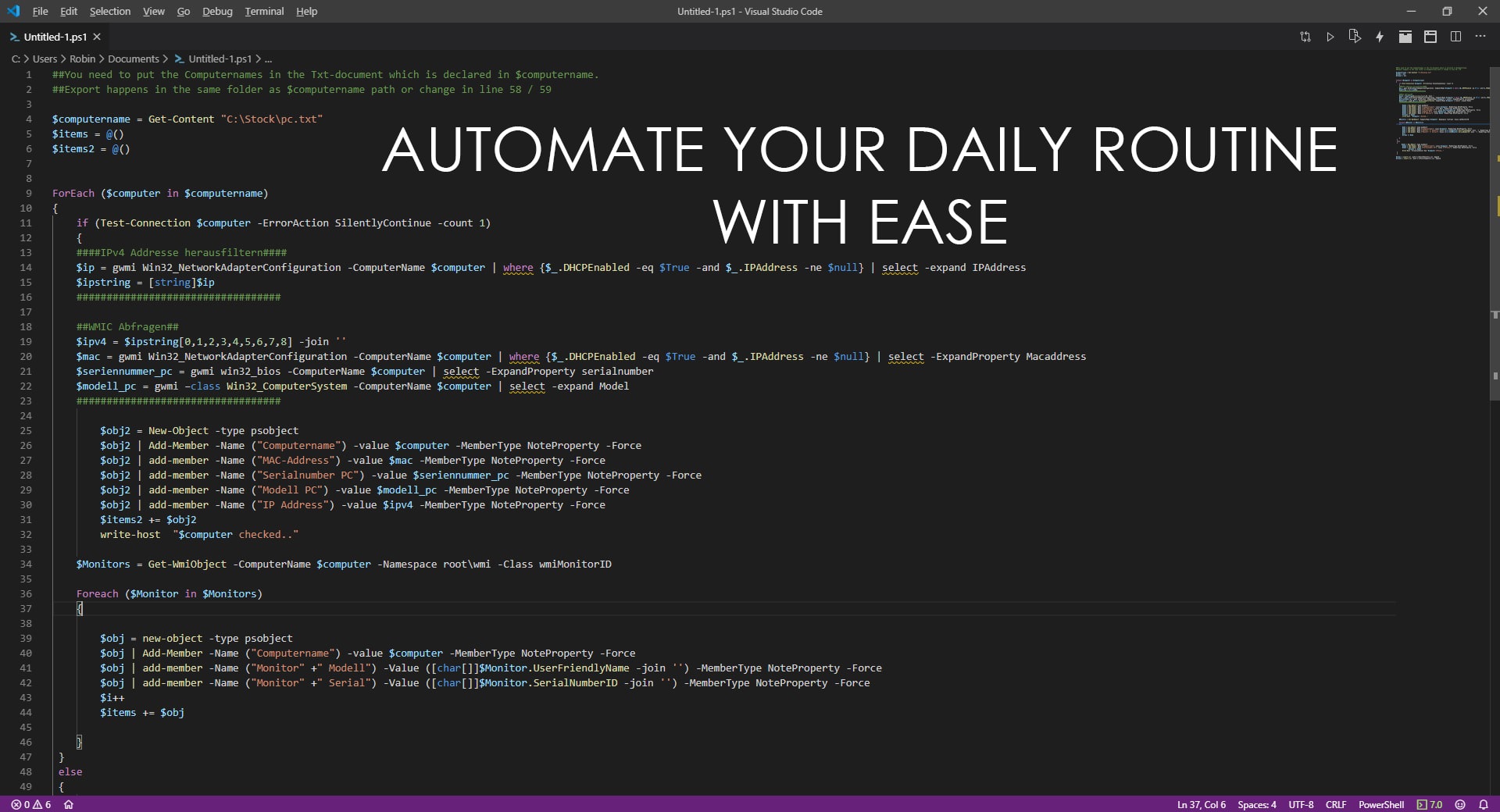Open the errors and warnings problems indicator

tap(31, 804)
